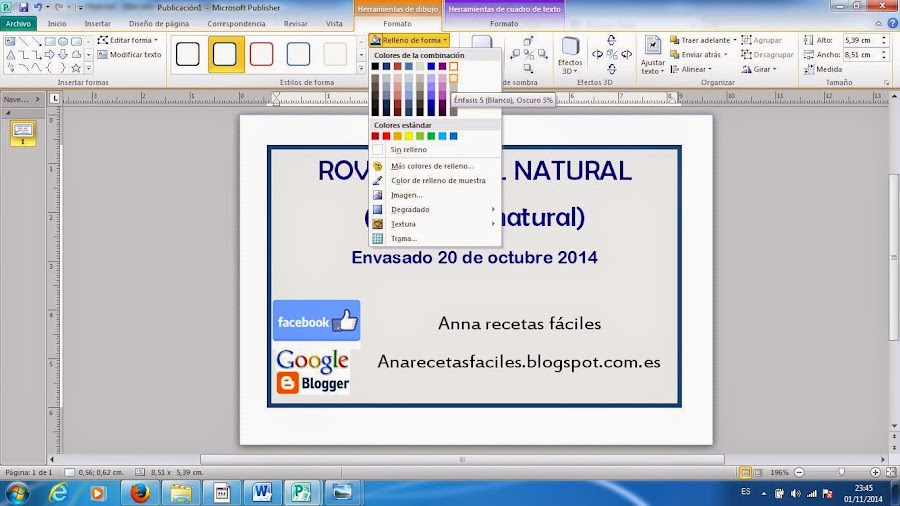Click volume speaker in system tray
The width and height of the screenshot is (900, 506).
point(795,493)
